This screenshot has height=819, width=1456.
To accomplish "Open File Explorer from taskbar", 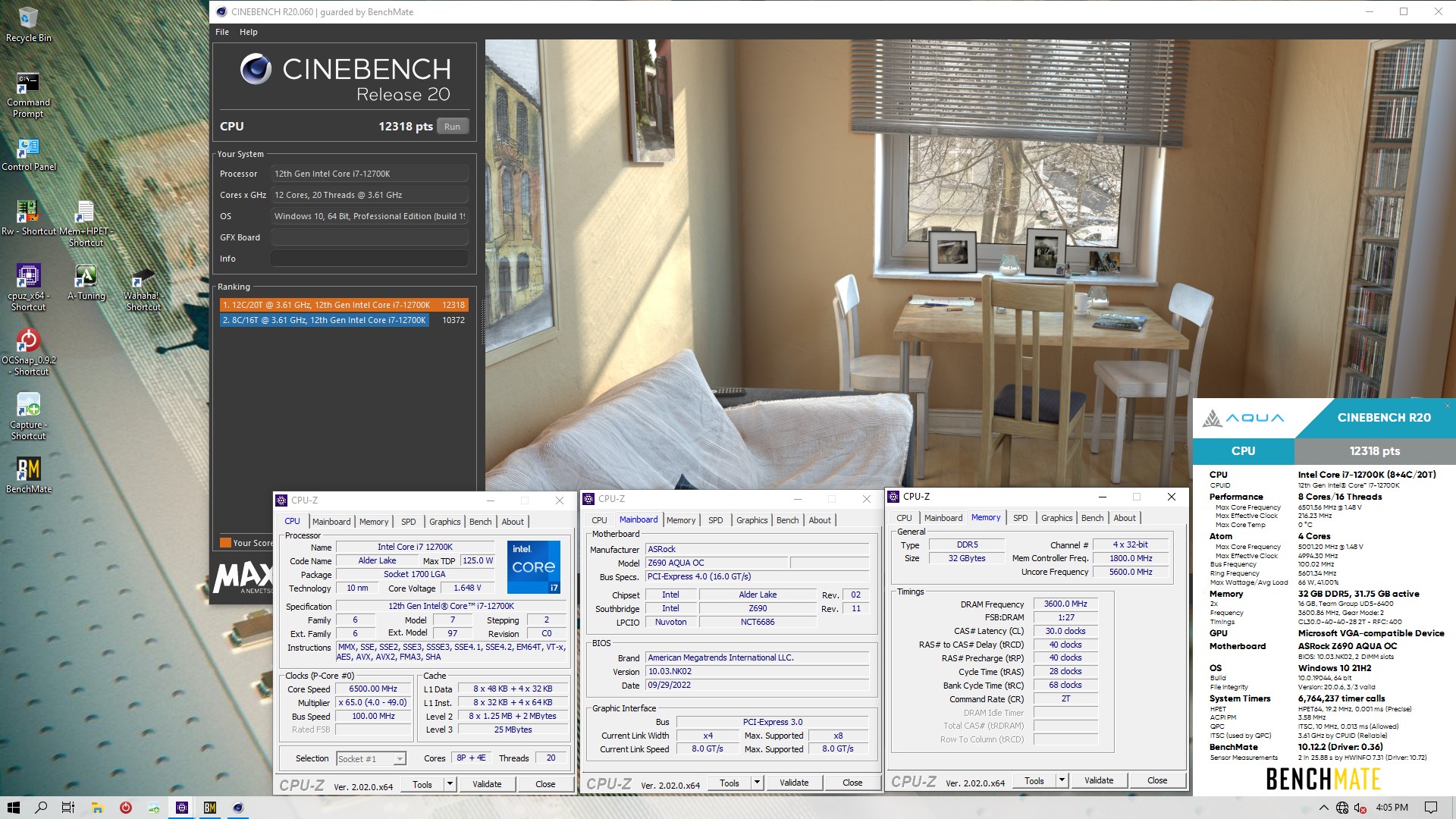I will [97, 808].
